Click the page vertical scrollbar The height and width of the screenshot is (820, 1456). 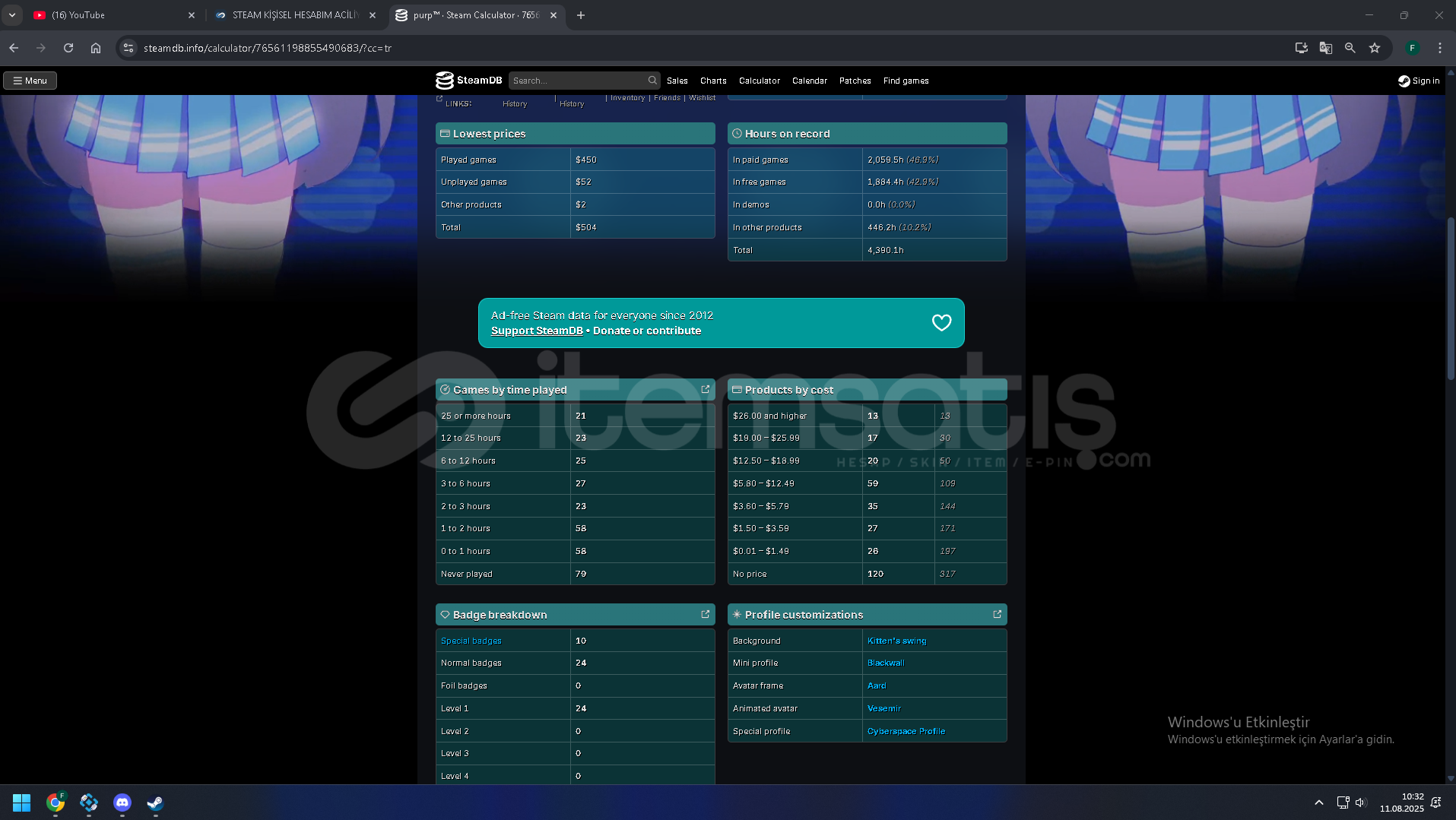point(1451,299)
